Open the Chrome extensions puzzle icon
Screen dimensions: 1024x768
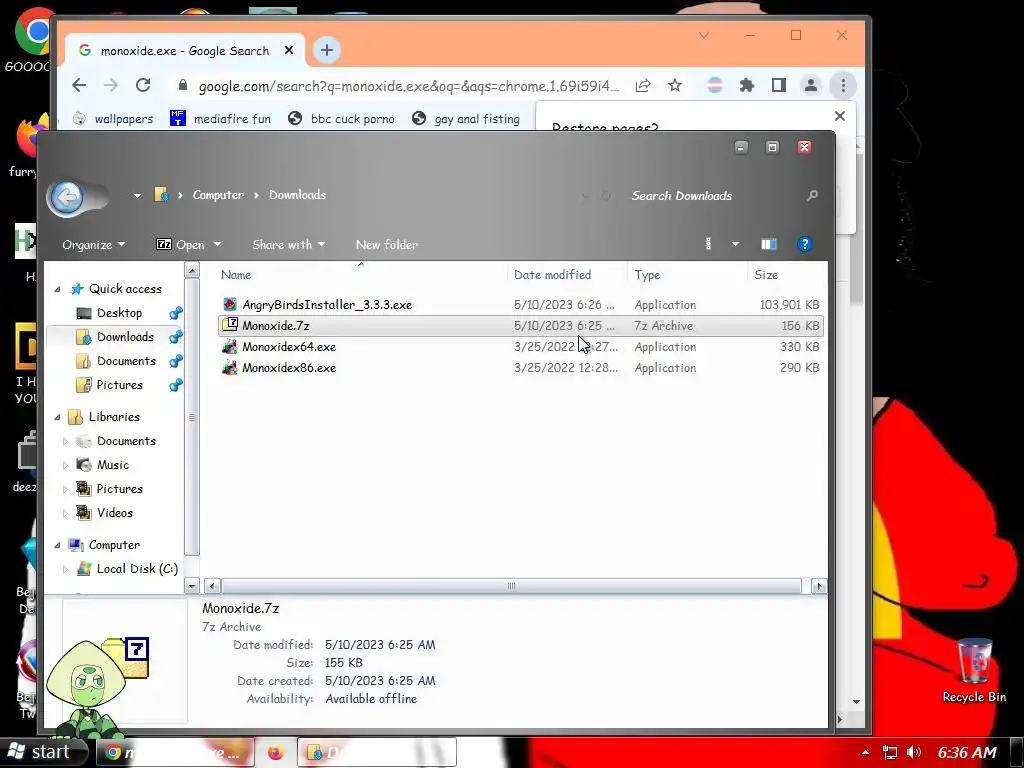click(746, 86)
